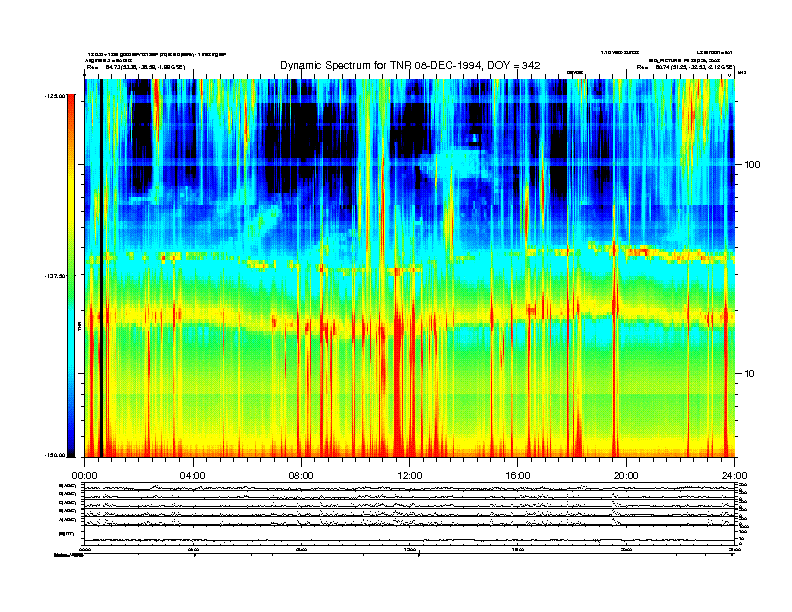Click the 16:00 time label under the spectrum

[518, 476]
